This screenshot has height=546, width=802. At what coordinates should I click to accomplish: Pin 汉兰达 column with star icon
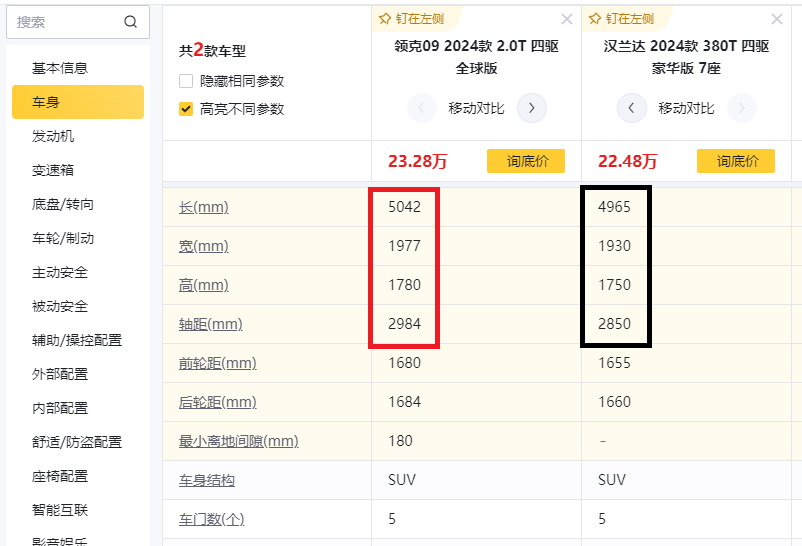point(594,19)
